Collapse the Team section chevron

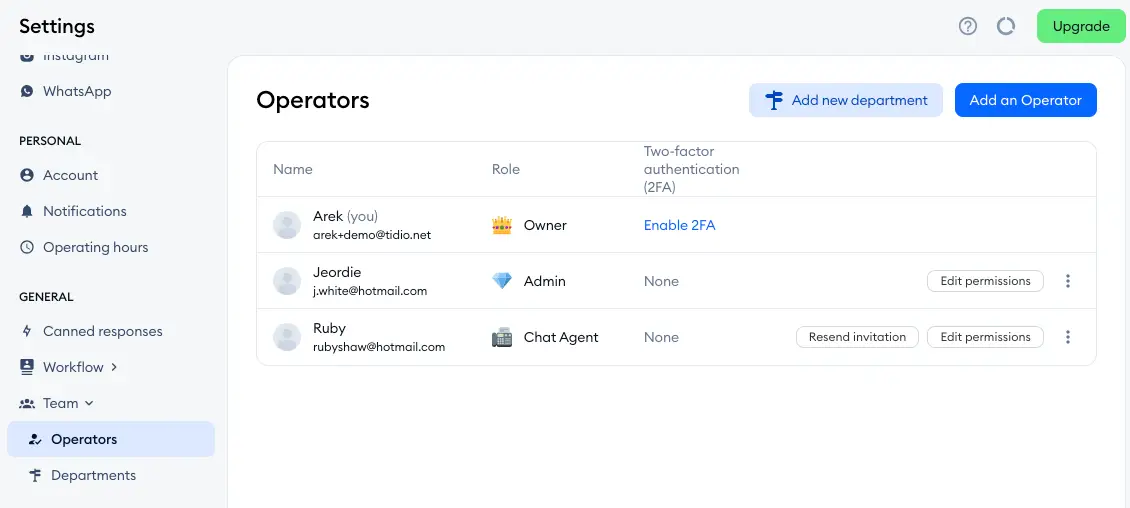pos(89,404)
